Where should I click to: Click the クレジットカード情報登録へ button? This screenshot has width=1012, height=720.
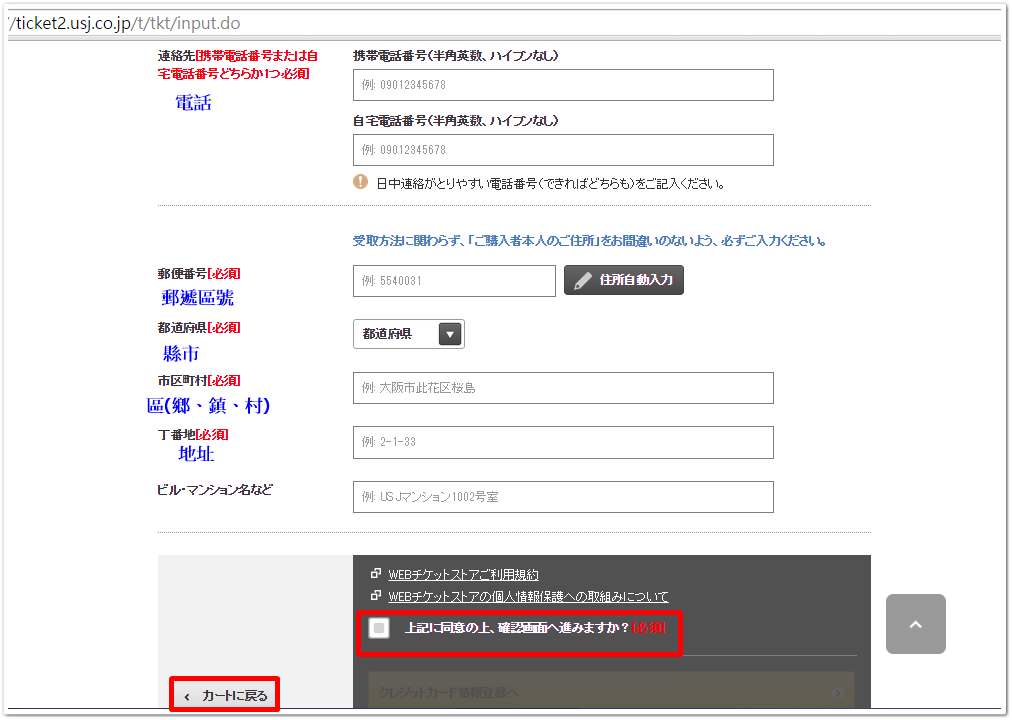pos(611,692)
